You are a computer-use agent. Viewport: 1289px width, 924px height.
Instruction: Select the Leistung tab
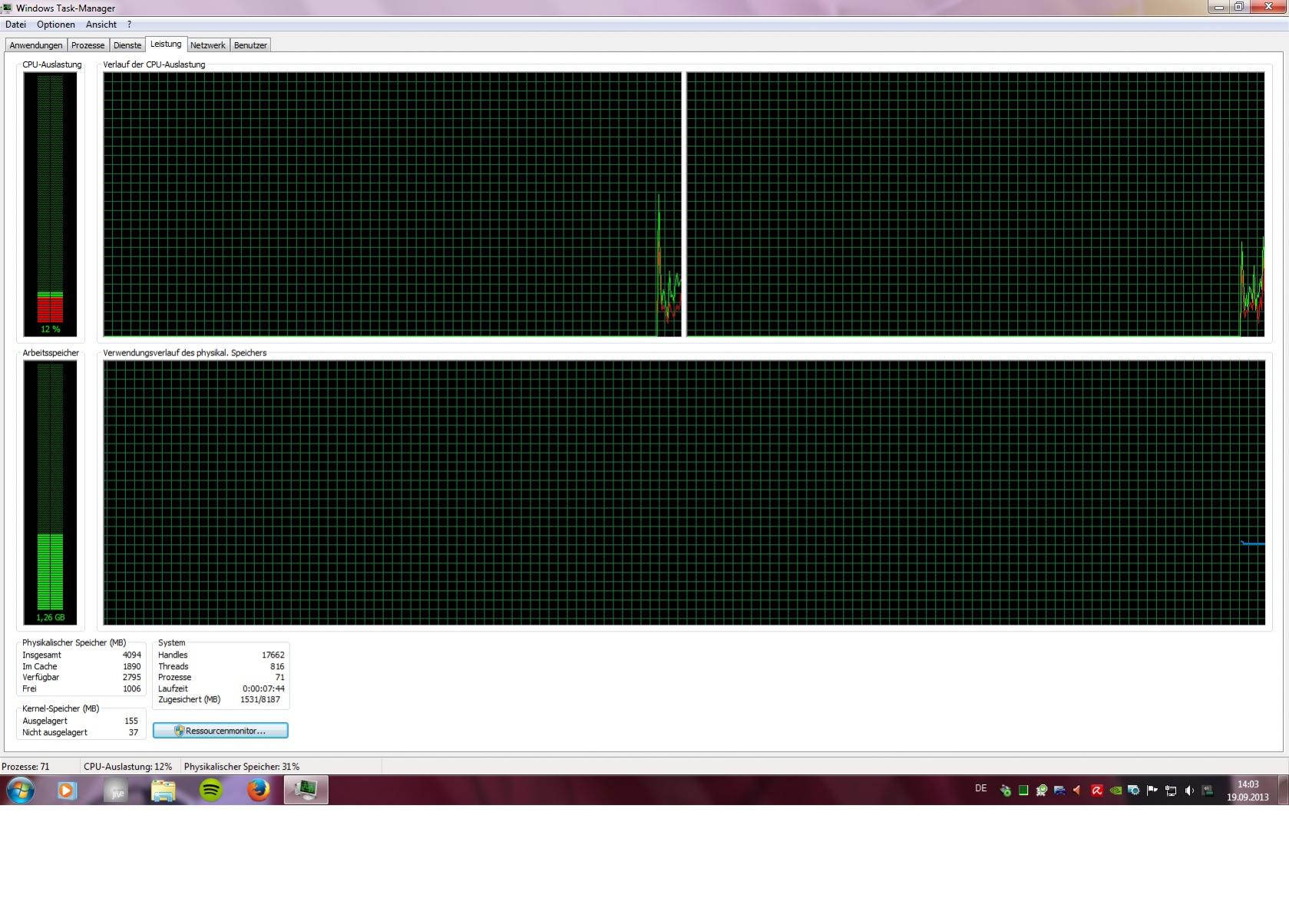(166, 44)
